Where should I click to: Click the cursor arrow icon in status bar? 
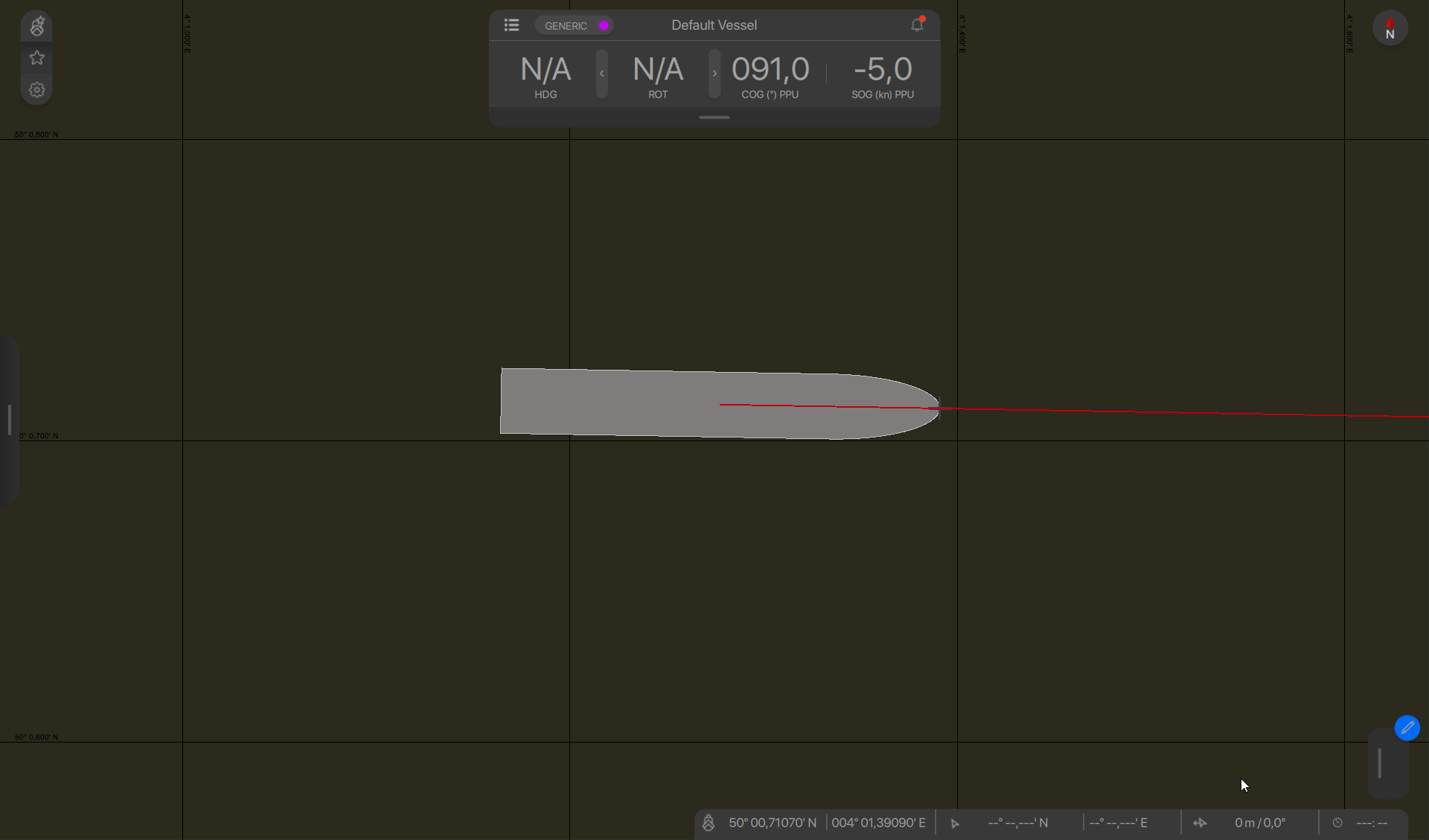(955, 823)
